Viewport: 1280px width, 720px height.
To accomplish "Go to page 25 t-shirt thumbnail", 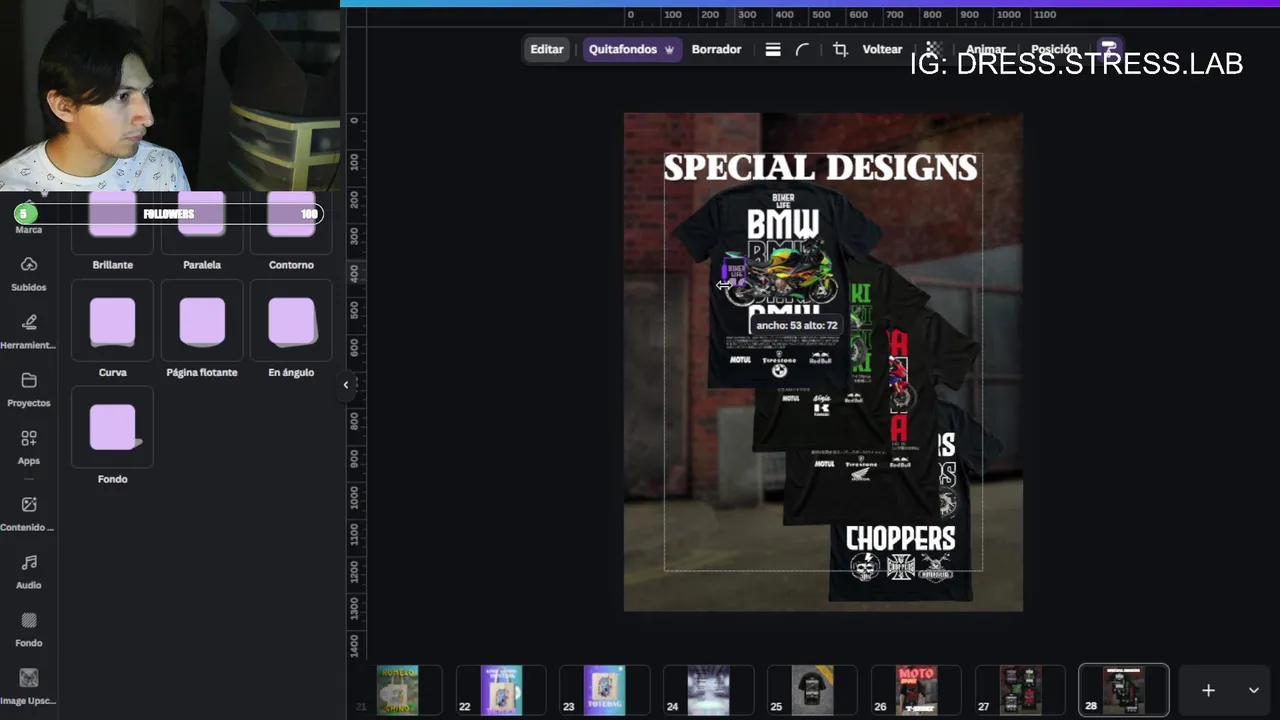I will [813, 690].
